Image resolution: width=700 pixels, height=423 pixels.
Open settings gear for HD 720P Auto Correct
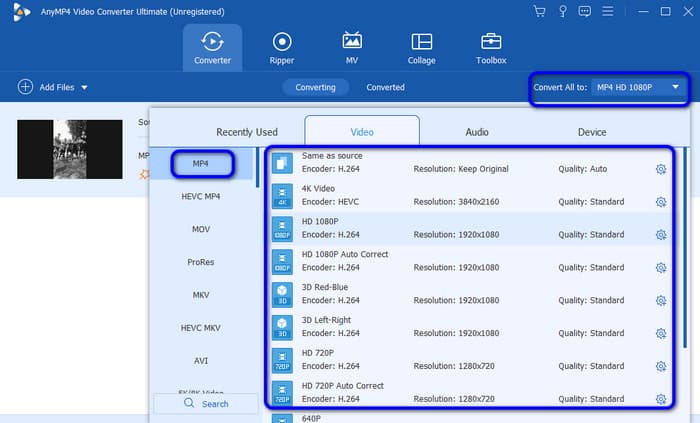[661, 399]
